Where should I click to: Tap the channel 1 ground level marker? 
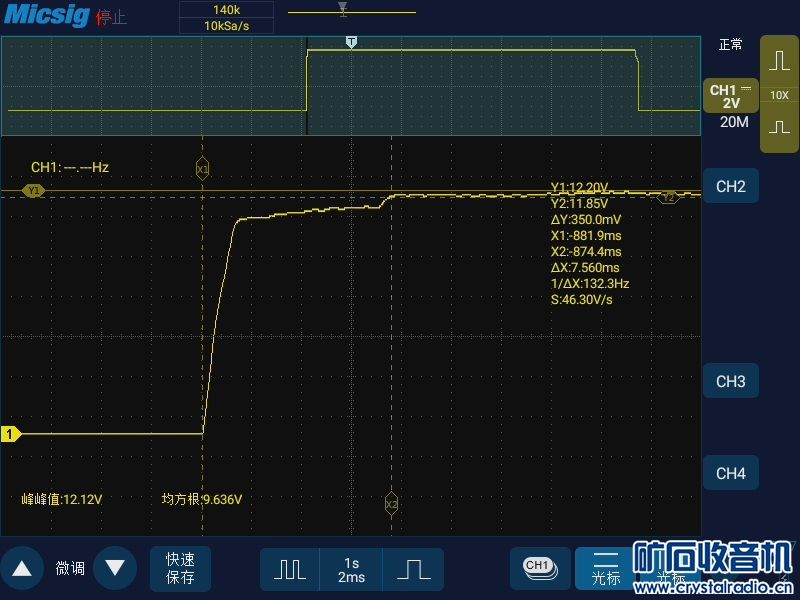click(x=11, y=434)
